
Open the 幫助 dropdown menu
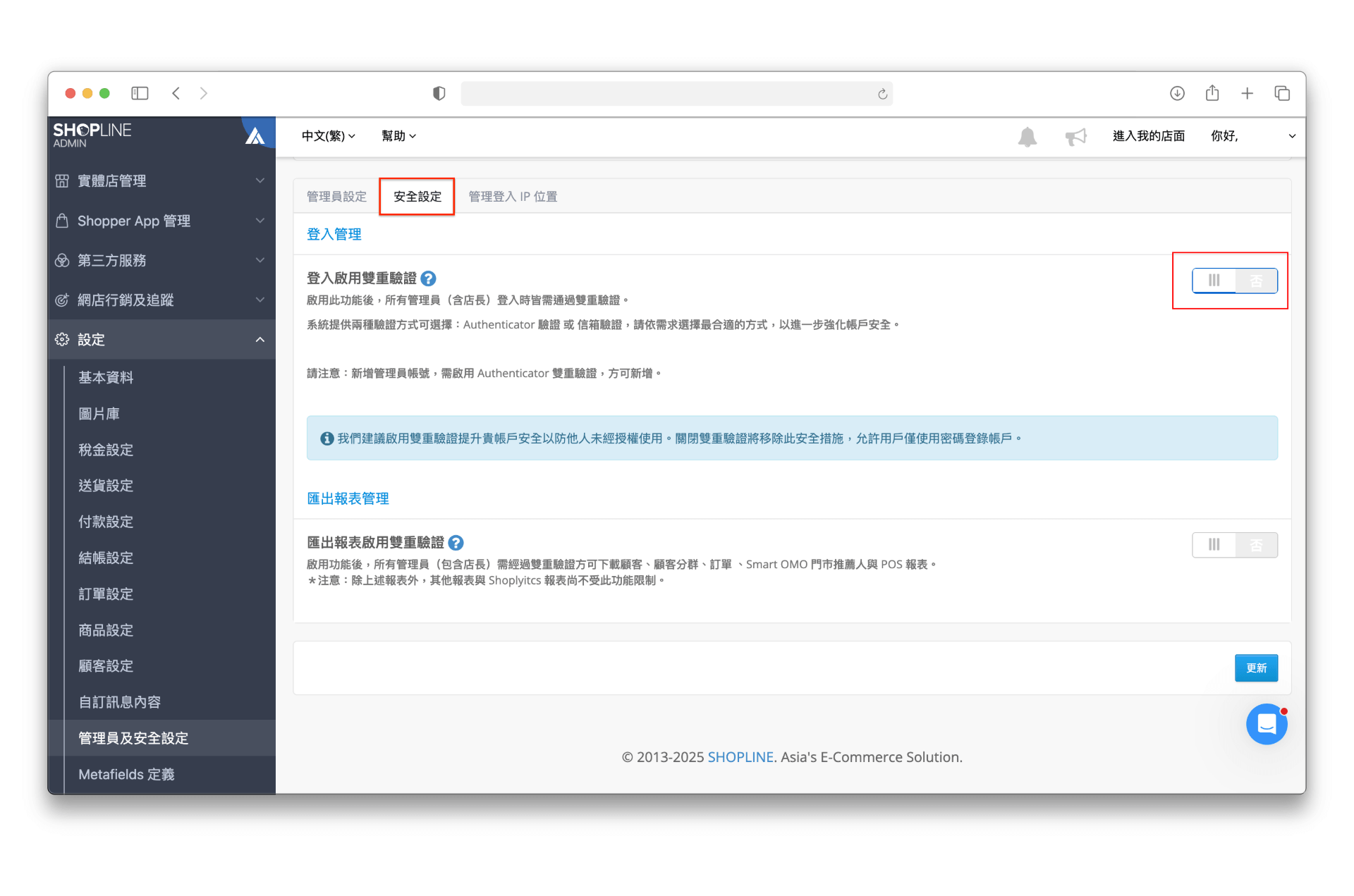(x=398, y=136)
